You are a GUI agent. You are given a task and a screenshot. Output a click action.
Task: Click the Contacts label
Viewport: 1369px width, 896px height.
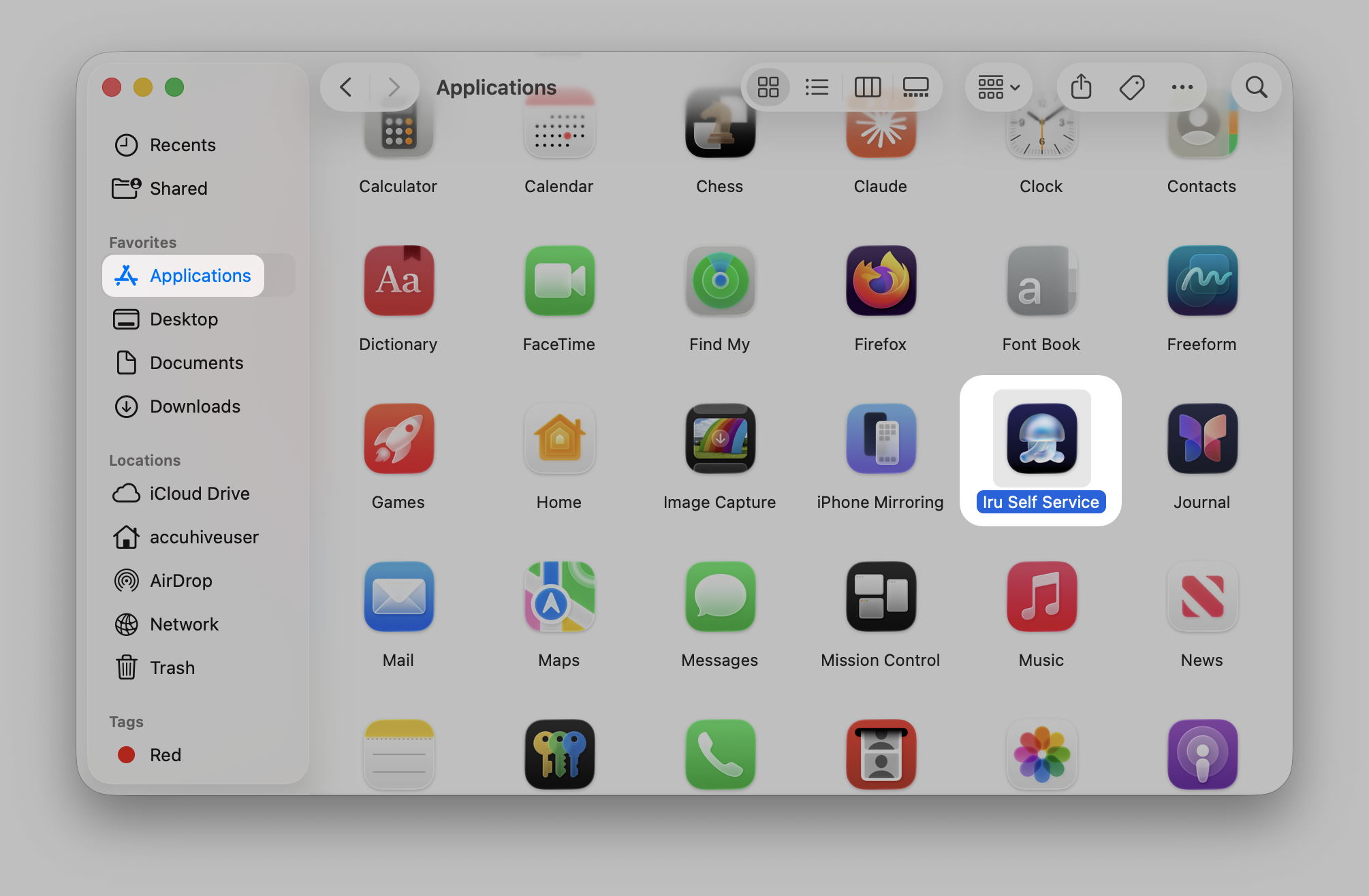coord(1202,187)
